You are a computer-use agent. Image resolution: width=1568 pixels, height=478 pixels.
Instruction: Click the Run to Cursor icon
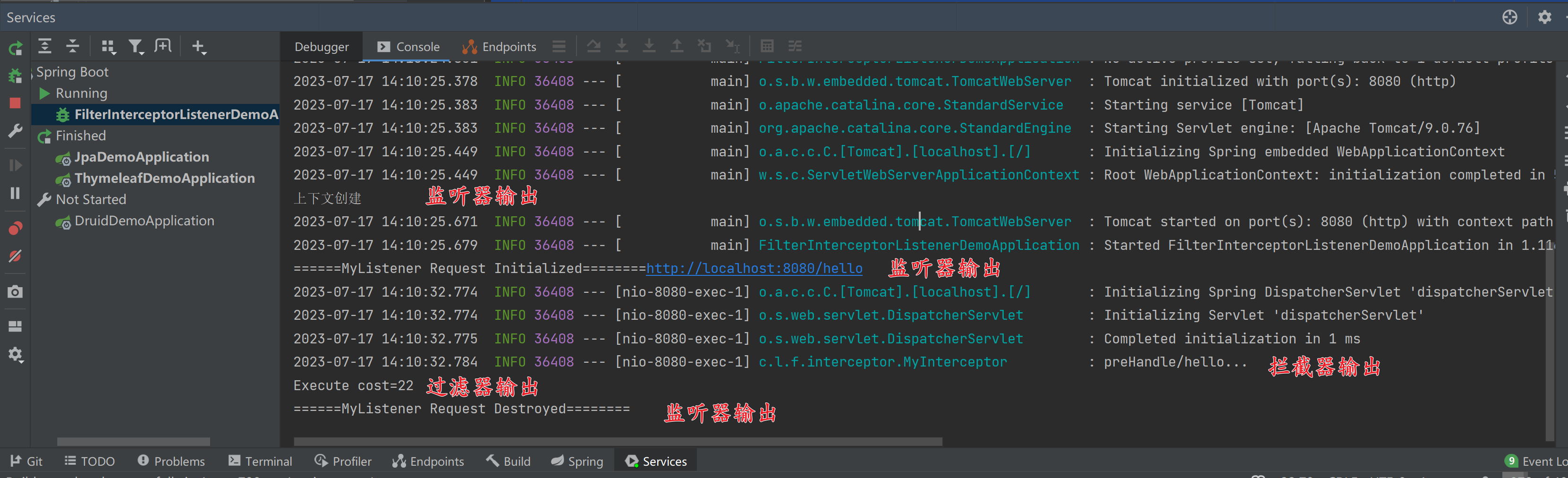pos(733,46)
